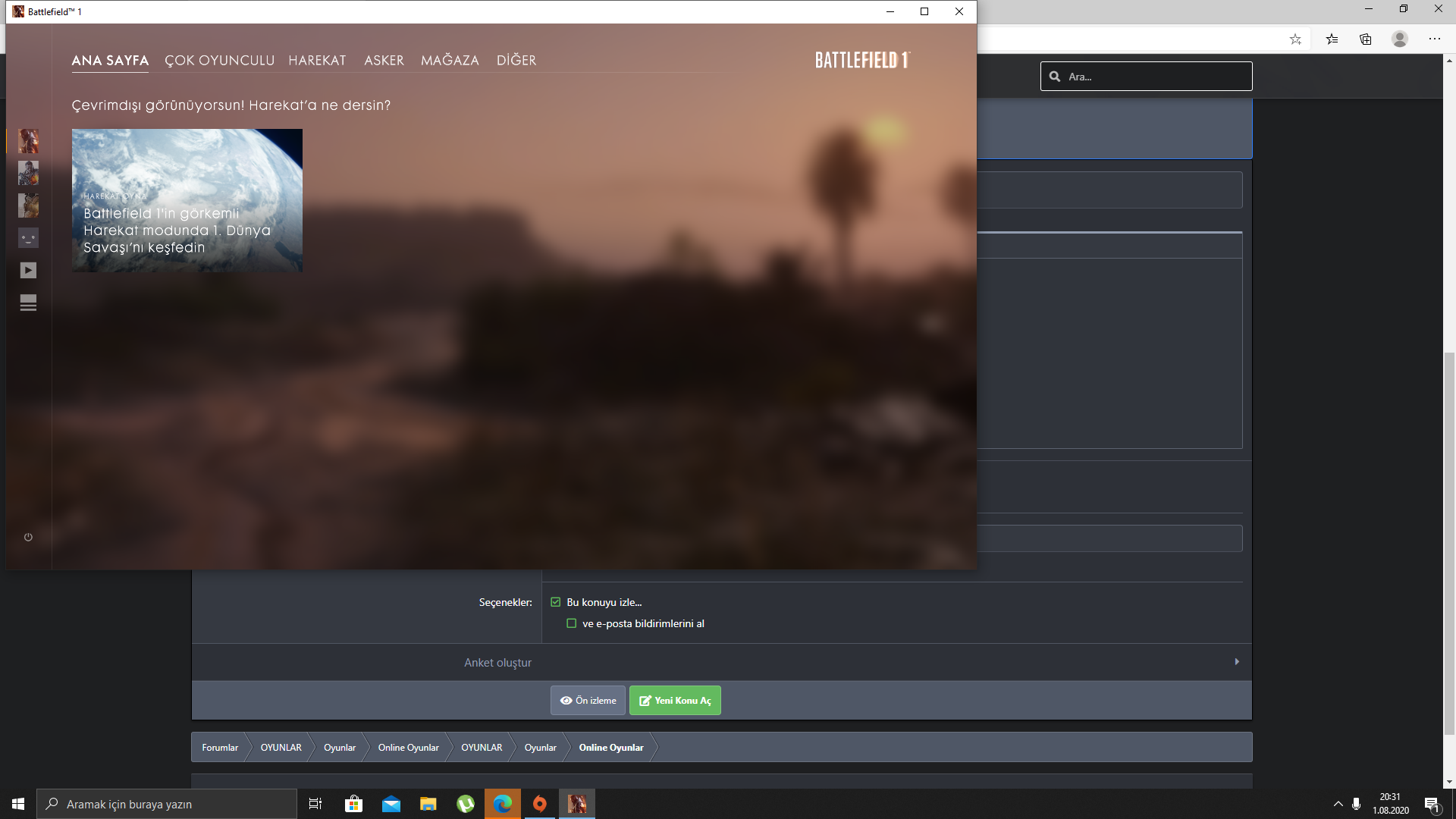Open browser profile avatar
Viewport: 1456px width, 819px height.
point(1400,39)
